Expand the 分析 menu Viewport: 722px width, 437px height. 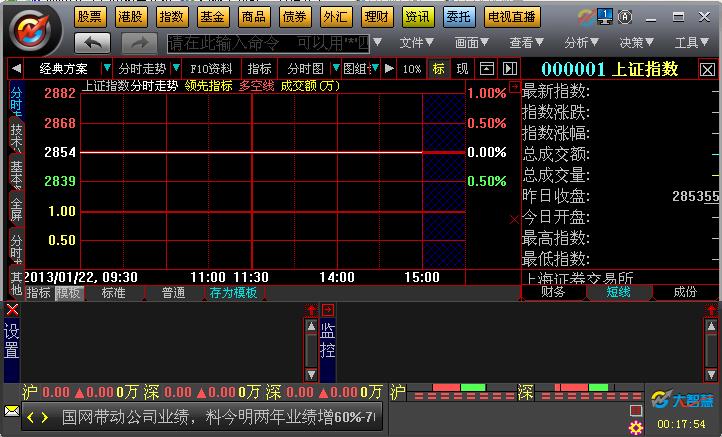(x=582, y=43)
